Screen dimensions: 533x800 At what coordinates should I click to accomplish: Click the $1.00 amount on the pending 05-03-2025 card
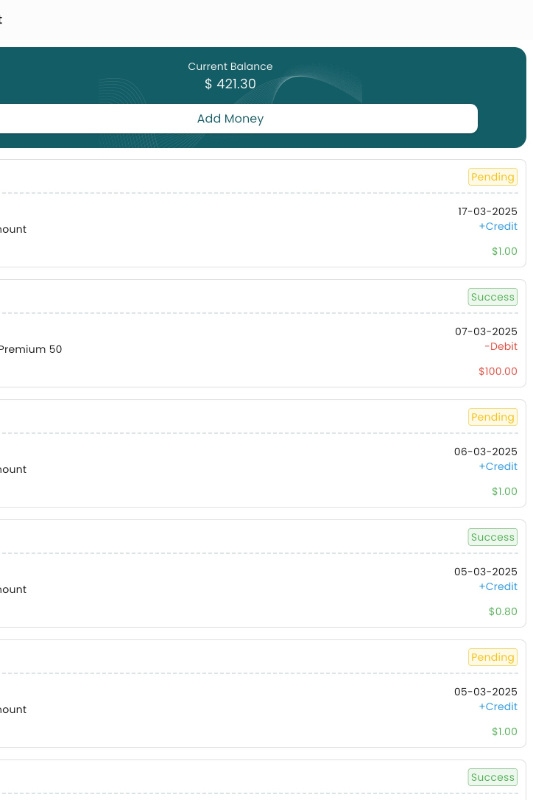tap(504, 732)
